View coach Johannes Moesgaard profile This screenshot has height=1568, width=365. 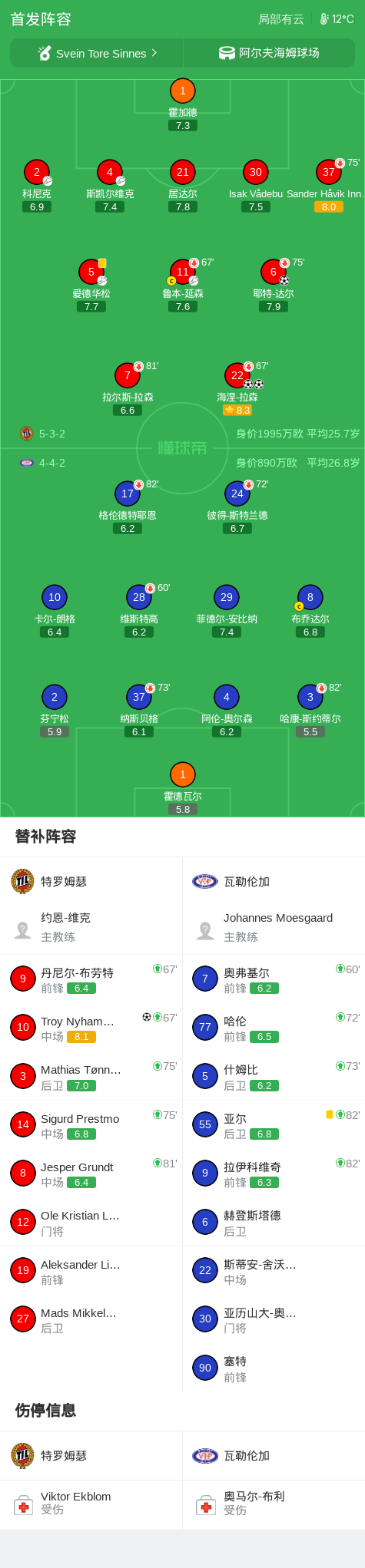tap(274, 927)
